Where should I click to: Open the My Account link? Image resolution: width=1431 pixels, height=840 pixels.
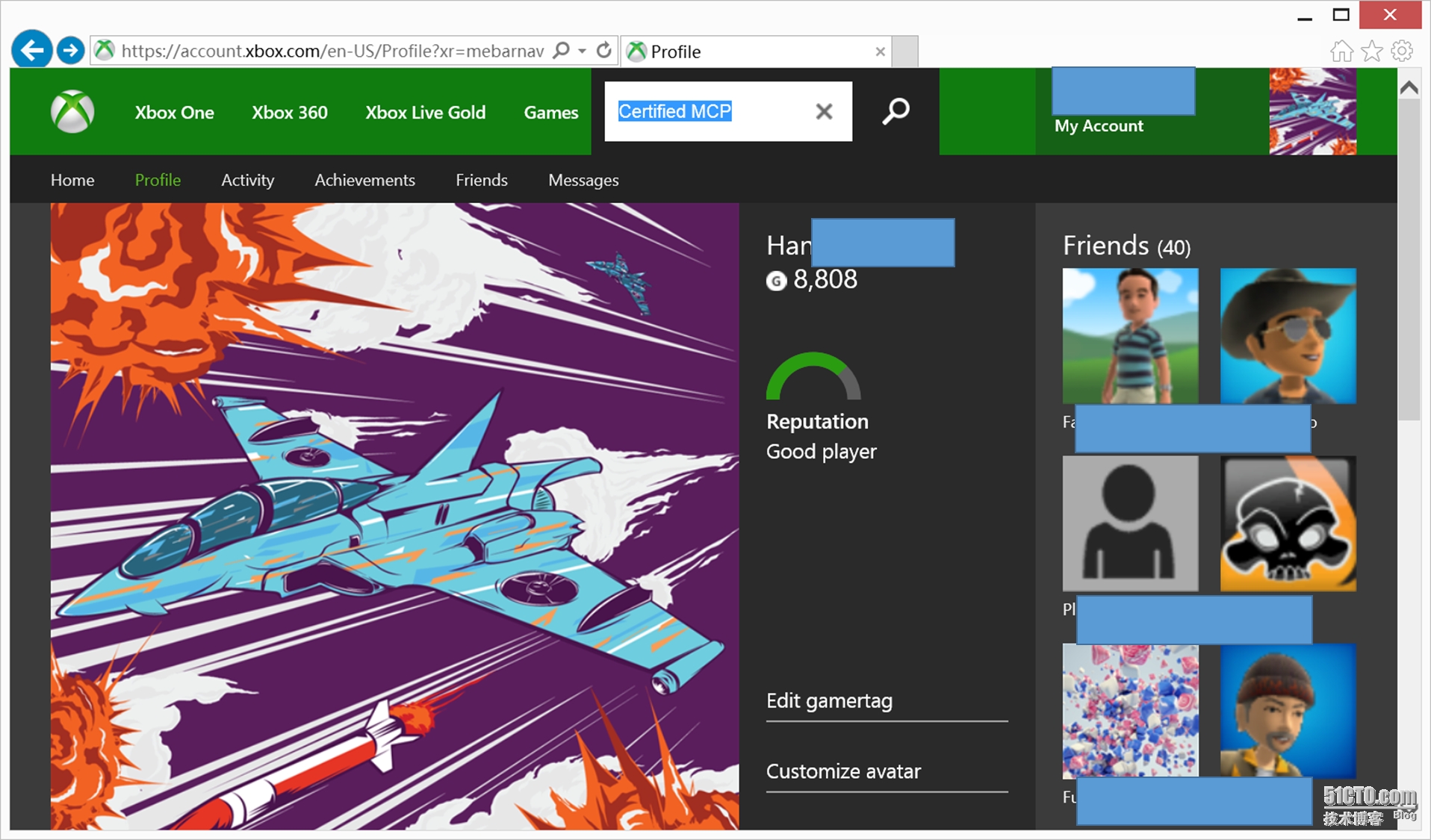click(1099, 125)
